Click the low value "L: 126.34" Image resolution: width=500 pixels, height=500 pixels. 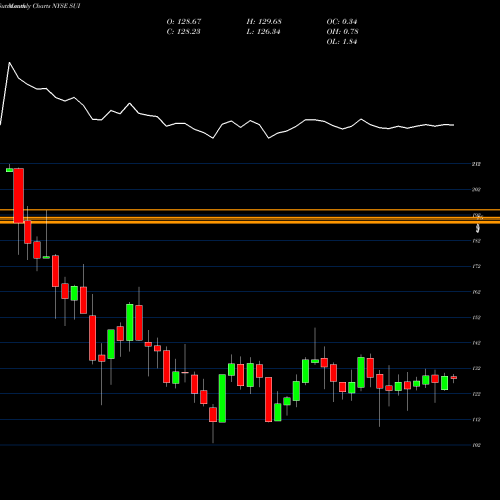coord(263,32)
